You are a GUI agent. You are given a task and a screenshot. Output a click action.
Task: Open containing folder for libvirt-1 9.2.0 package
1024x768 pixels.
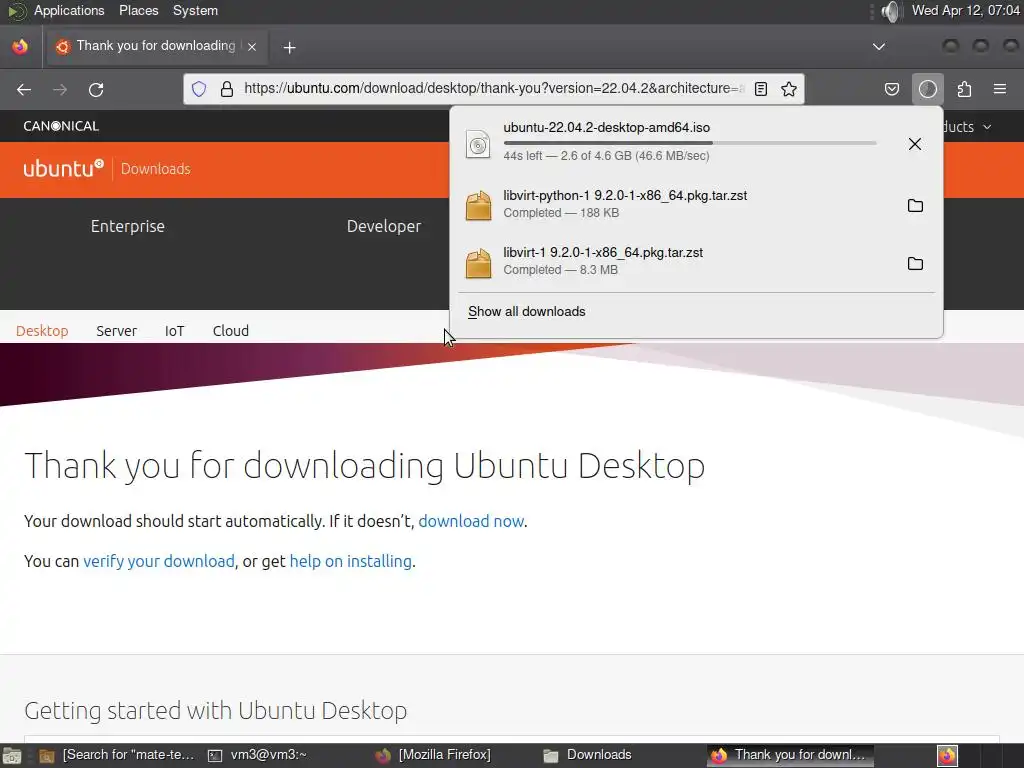(x=915, y=263)
